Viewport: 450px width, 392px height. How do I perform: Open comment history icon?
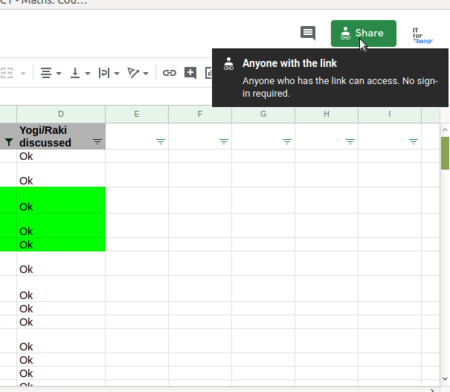308,33
